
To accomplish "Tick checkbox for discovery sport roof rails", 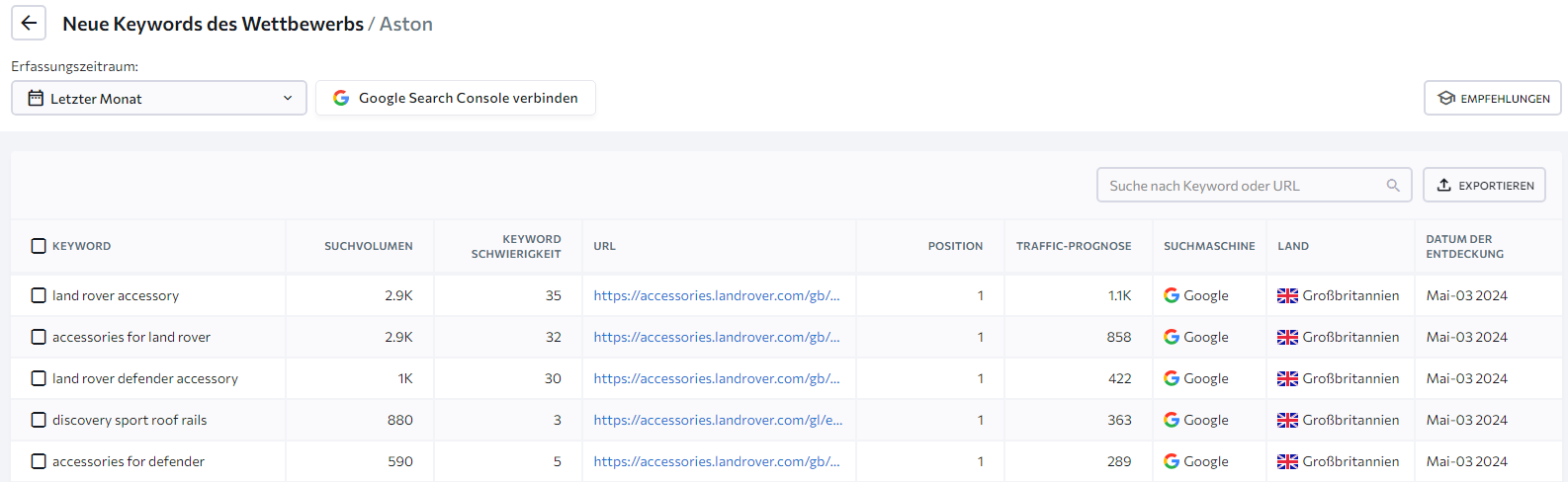I will (39, 420).
